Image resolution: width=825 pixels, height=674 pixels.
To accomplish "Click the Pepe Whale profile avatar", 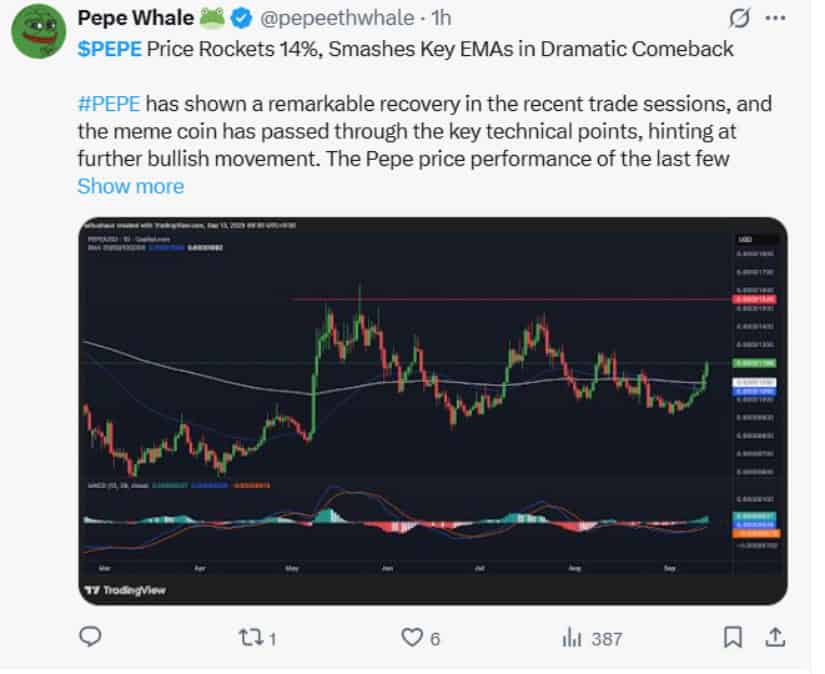I will pos(38,32).
